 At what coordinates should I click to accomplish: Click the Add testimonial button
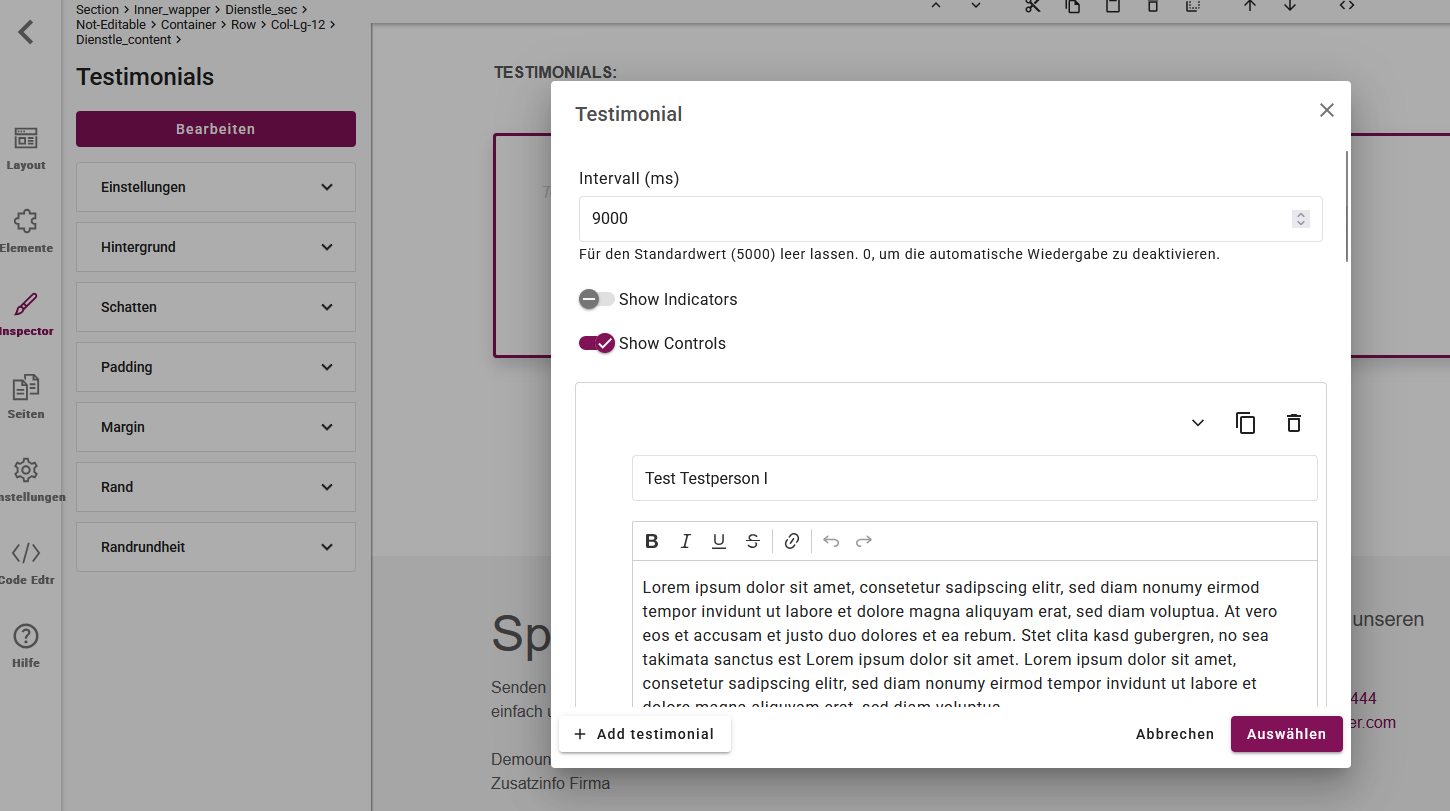(x=645, y=734)
